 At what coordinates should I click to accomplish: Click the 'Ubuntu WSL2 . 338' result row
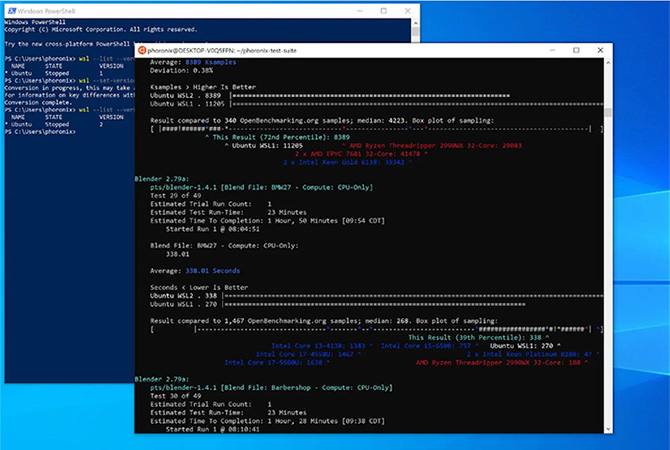click(x=376, y=296)
